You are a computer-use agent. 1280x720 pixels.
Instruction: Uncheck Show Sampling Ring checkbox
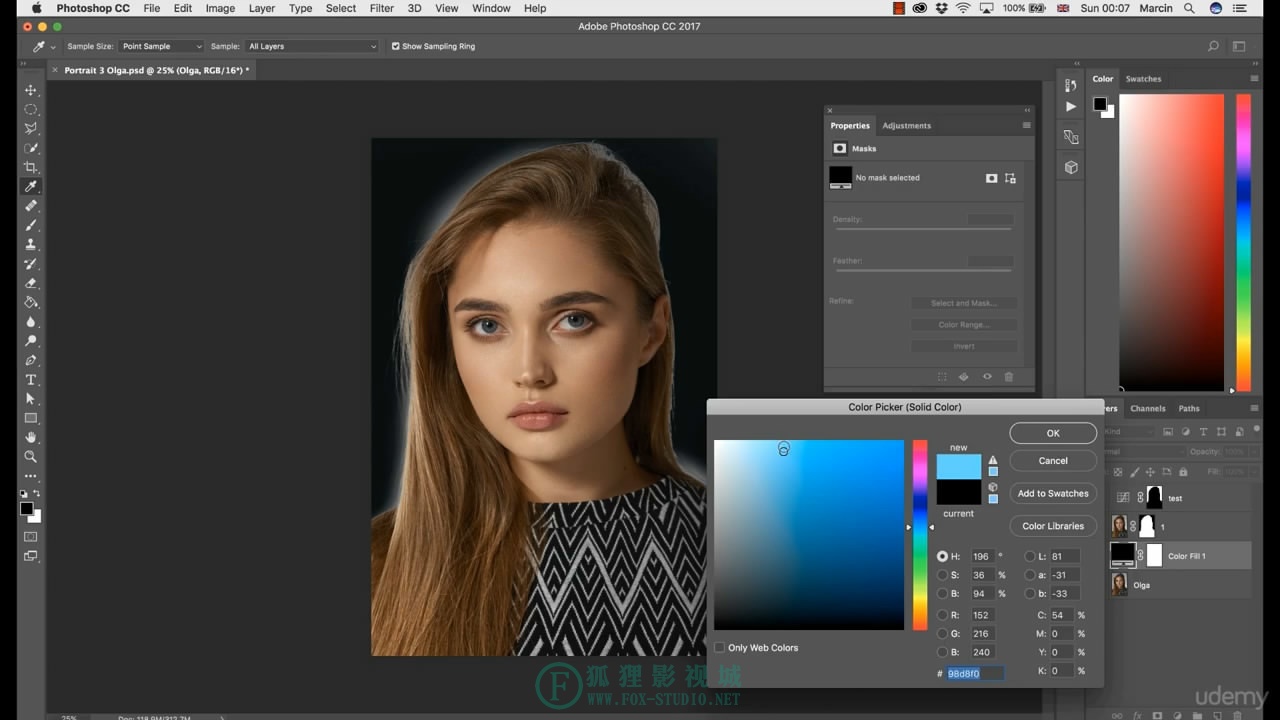pyautogui.click(x=395, y=46)
